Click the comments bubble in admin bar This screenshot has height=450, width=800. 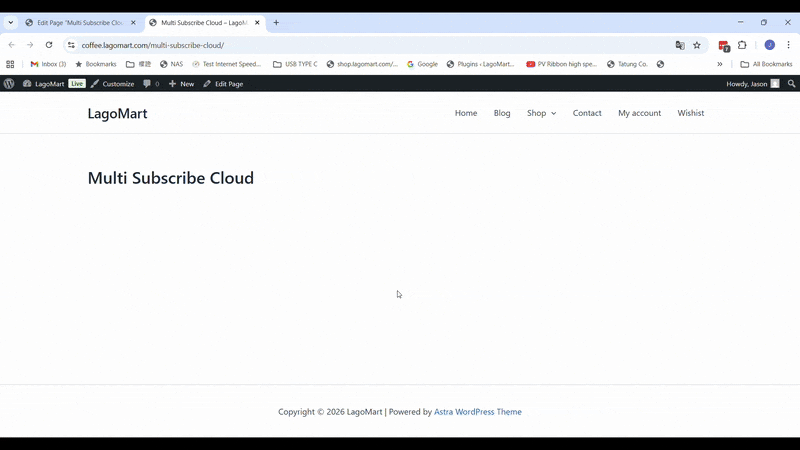(151, 84)
